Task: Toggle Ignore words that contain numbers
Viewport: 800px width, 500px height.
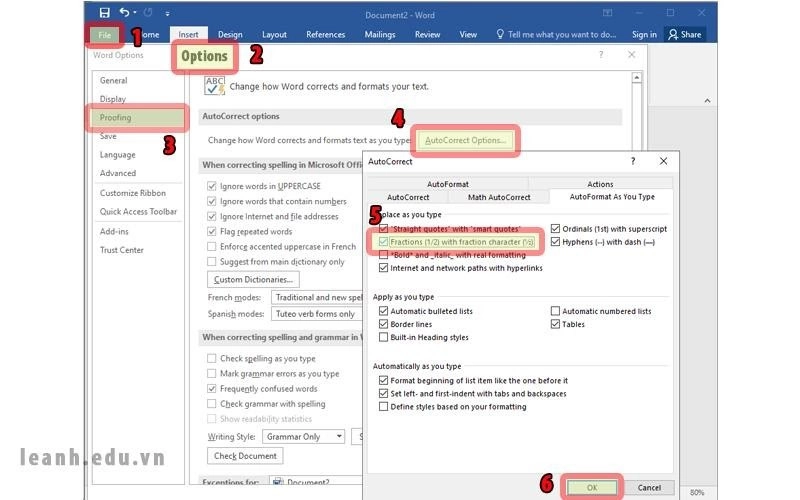Action: pos(212,201)
